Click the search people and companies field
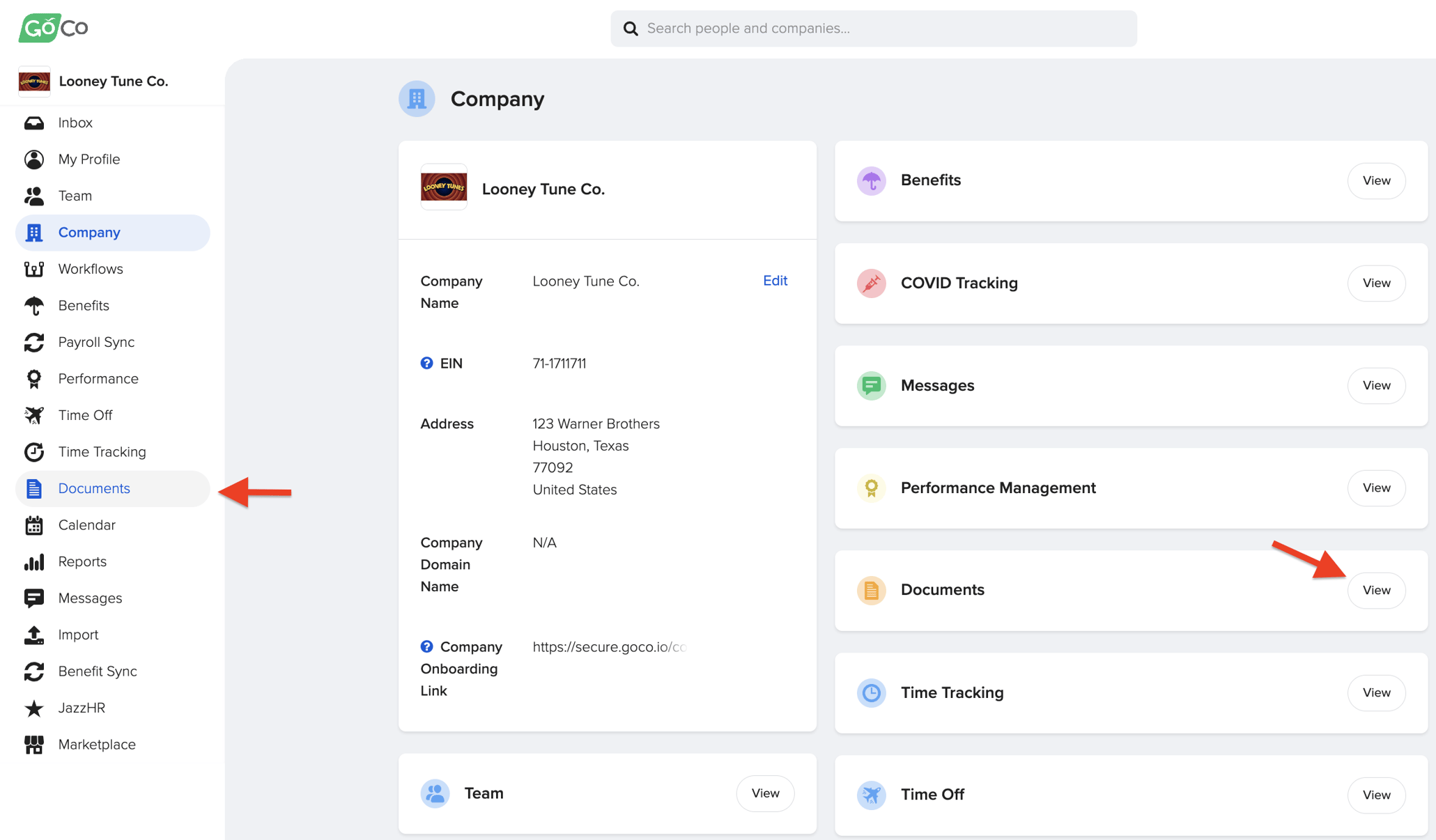The image size is (1436, 840). (x=873, y=28)
